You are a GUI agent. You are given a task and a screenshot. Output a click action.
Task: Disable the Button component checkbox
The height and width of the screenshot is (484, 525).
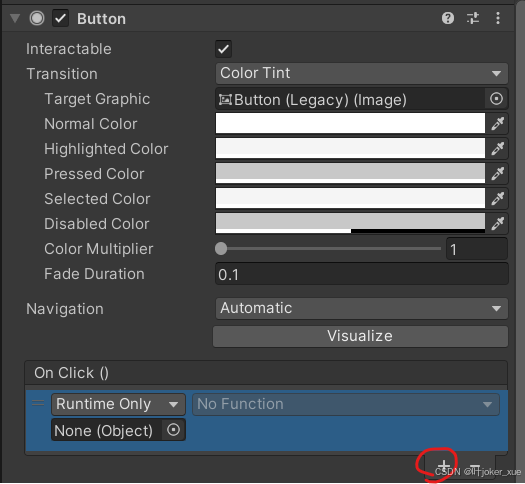pyautogui.click(x=60, y=18)
